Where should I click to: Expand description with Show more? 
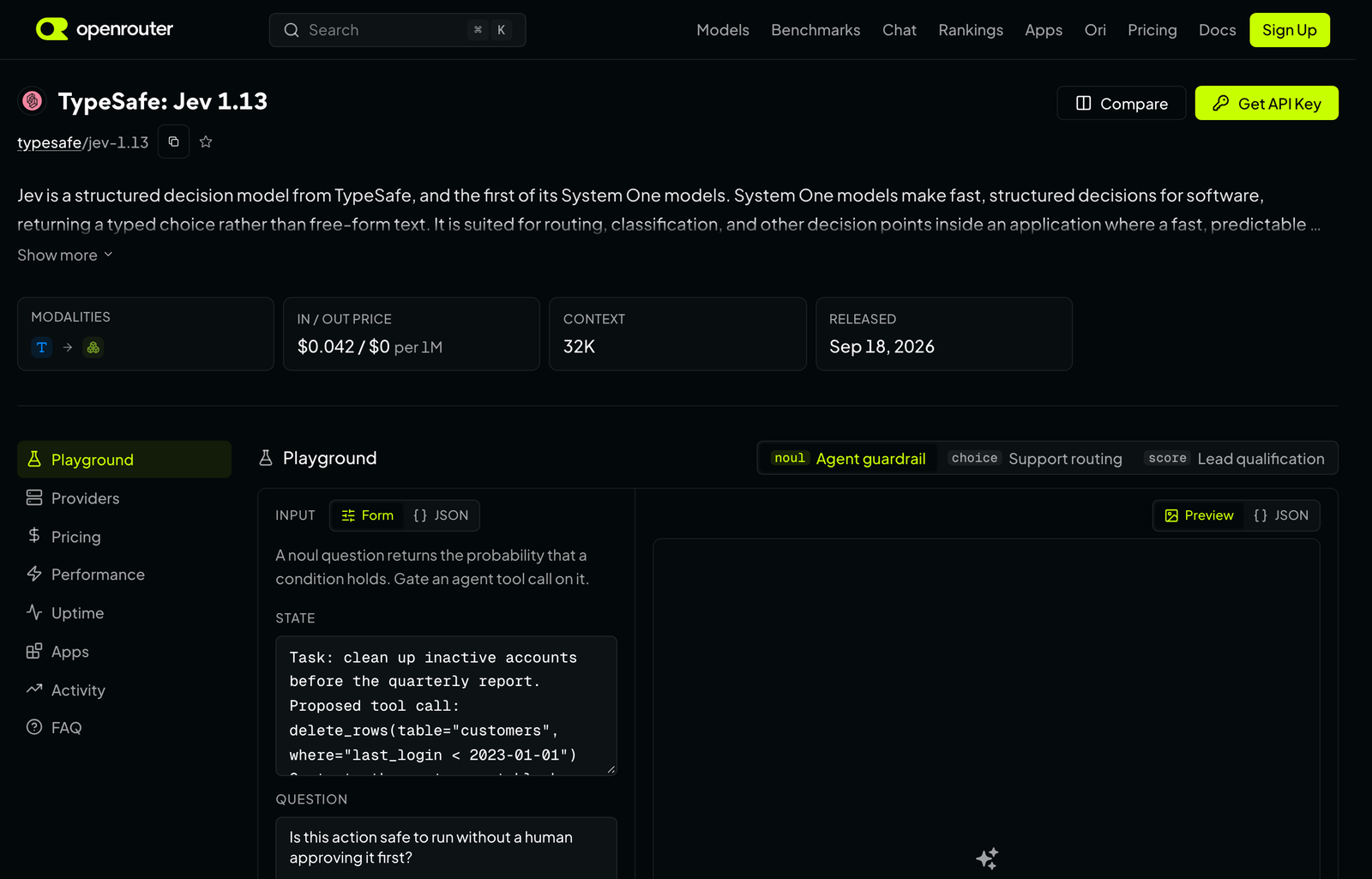[65, 255]
